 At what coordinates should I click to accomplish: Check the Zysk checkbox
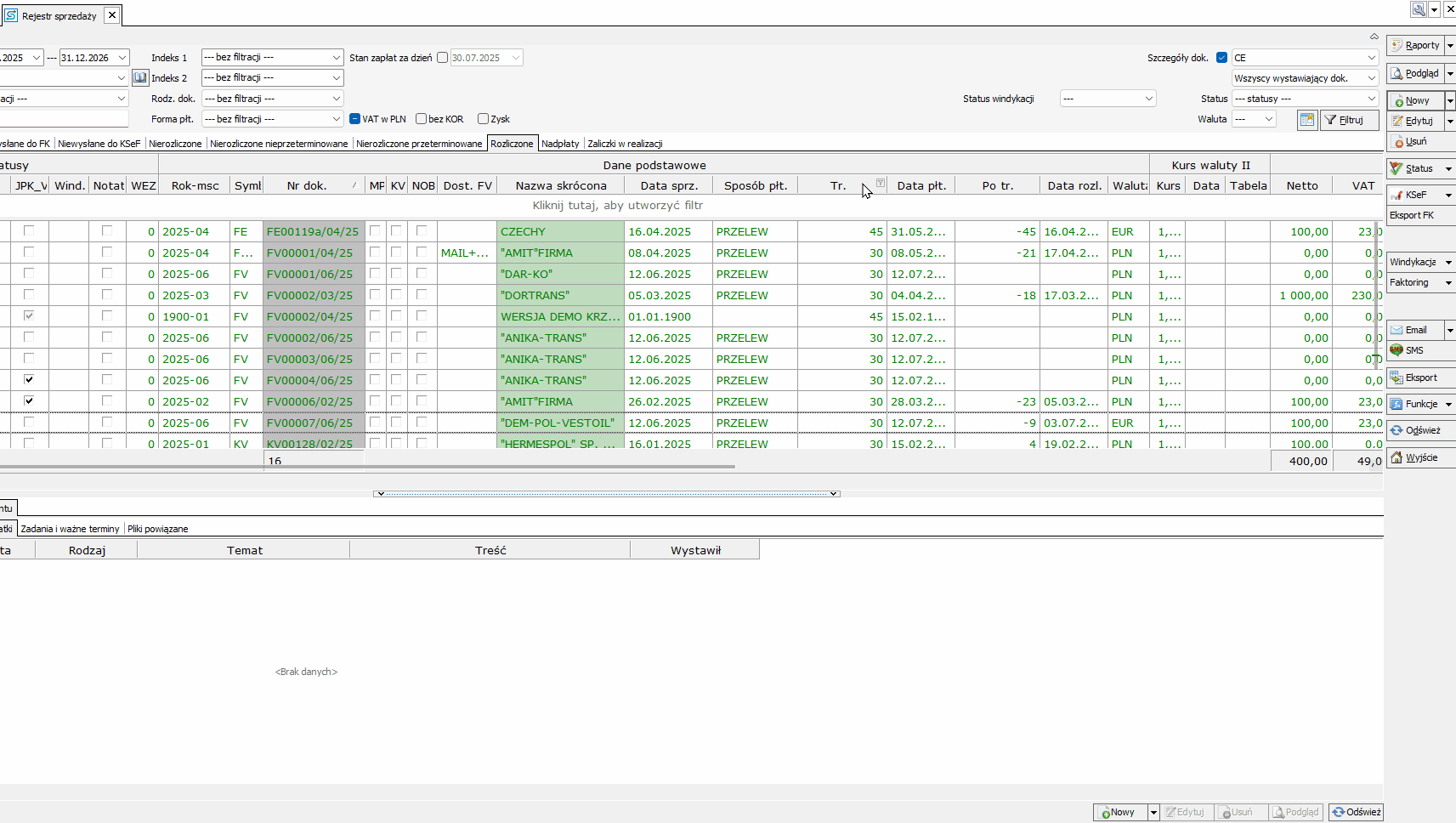(x=483, y=119)
